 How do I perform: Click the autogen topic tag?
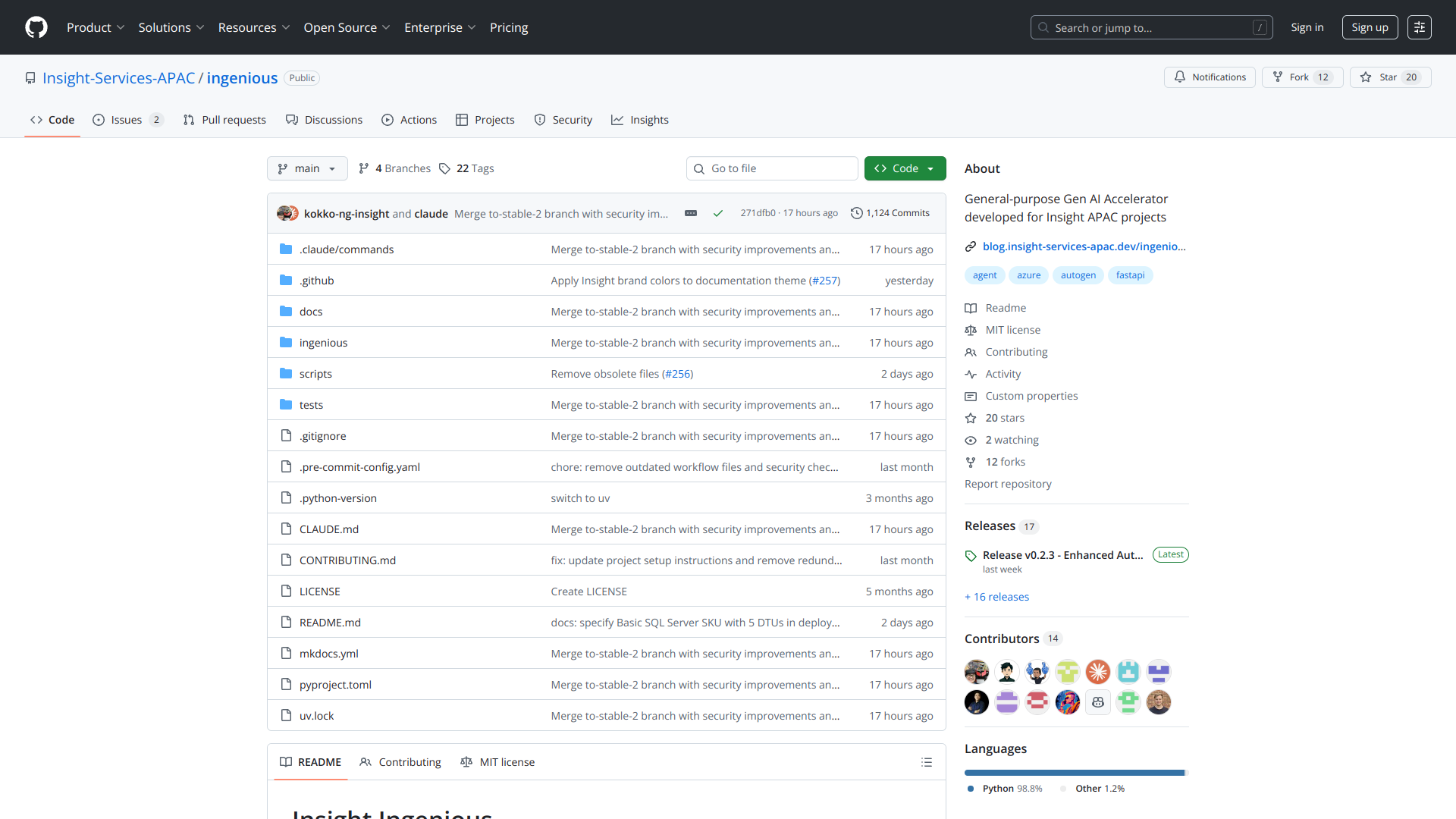(x=1078, y=275)
